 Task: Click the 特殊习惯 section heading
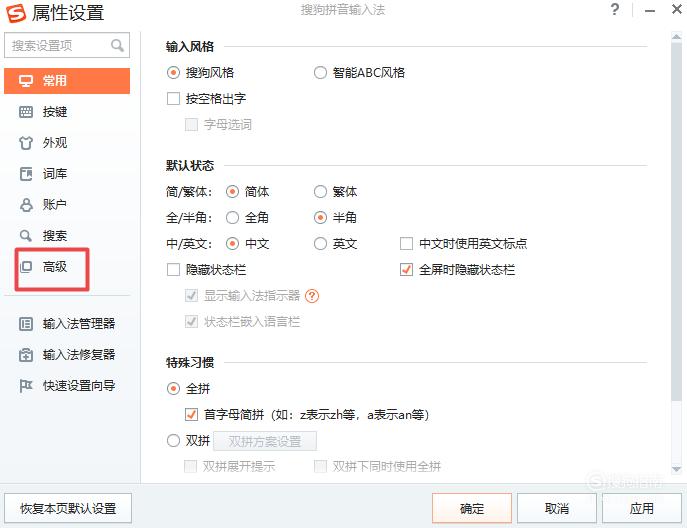tap(190, 363)
